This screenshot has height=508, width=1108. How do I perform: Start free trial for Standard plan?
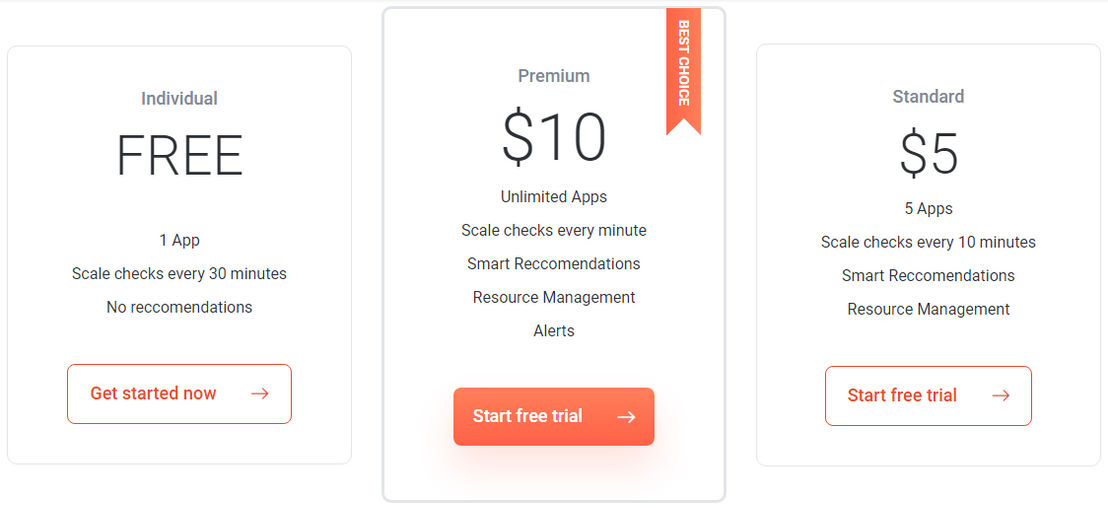(x=929, y=396)
